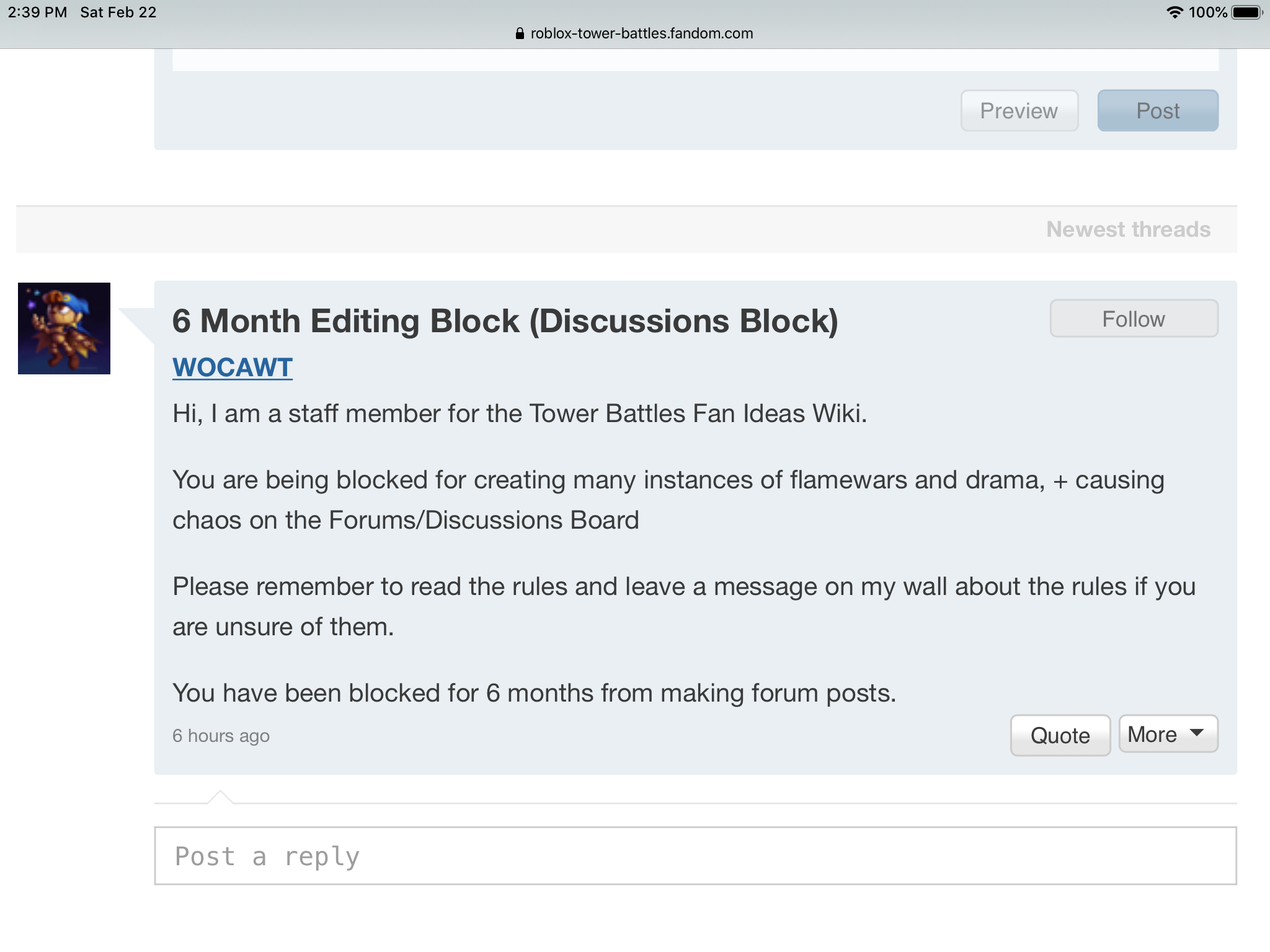The image size is (1270, 952).
Task: Click WOCAWT's avatar thumbnail
Action: point(64,328)
